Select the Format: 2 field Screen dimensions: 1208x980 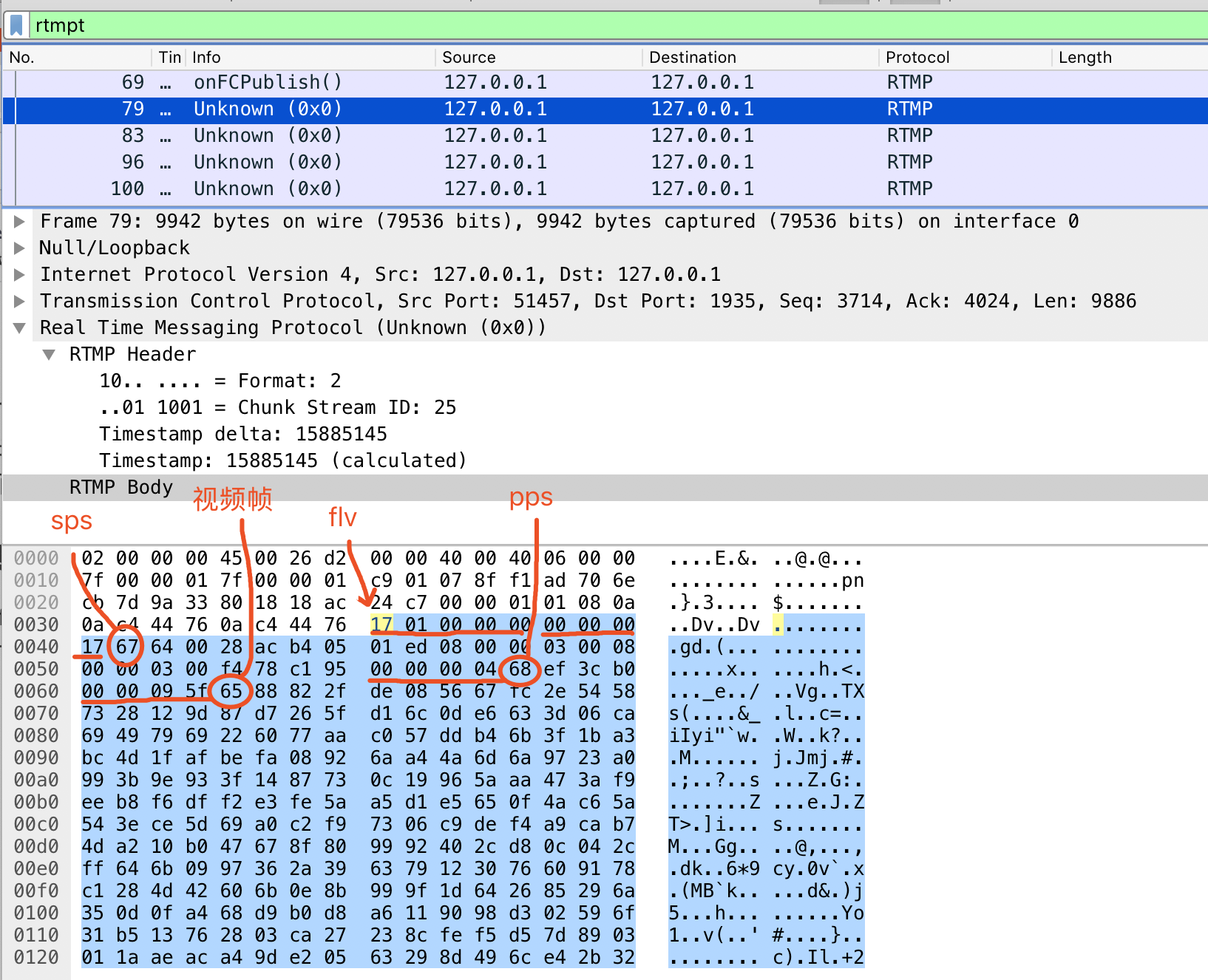(x=220, y=381)
